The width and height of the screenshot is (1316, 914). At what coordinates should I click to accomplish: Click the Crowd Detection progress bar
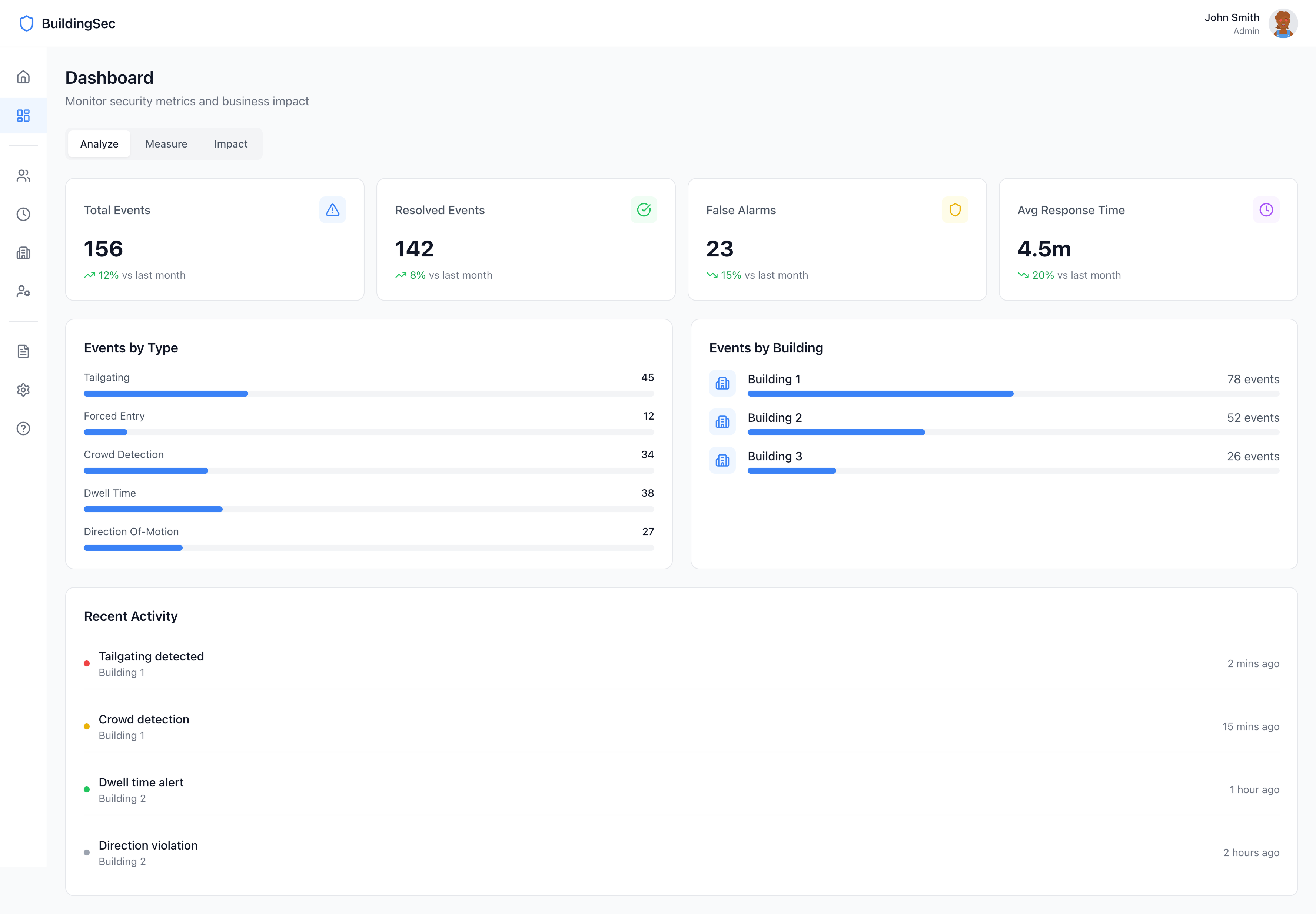369,471
